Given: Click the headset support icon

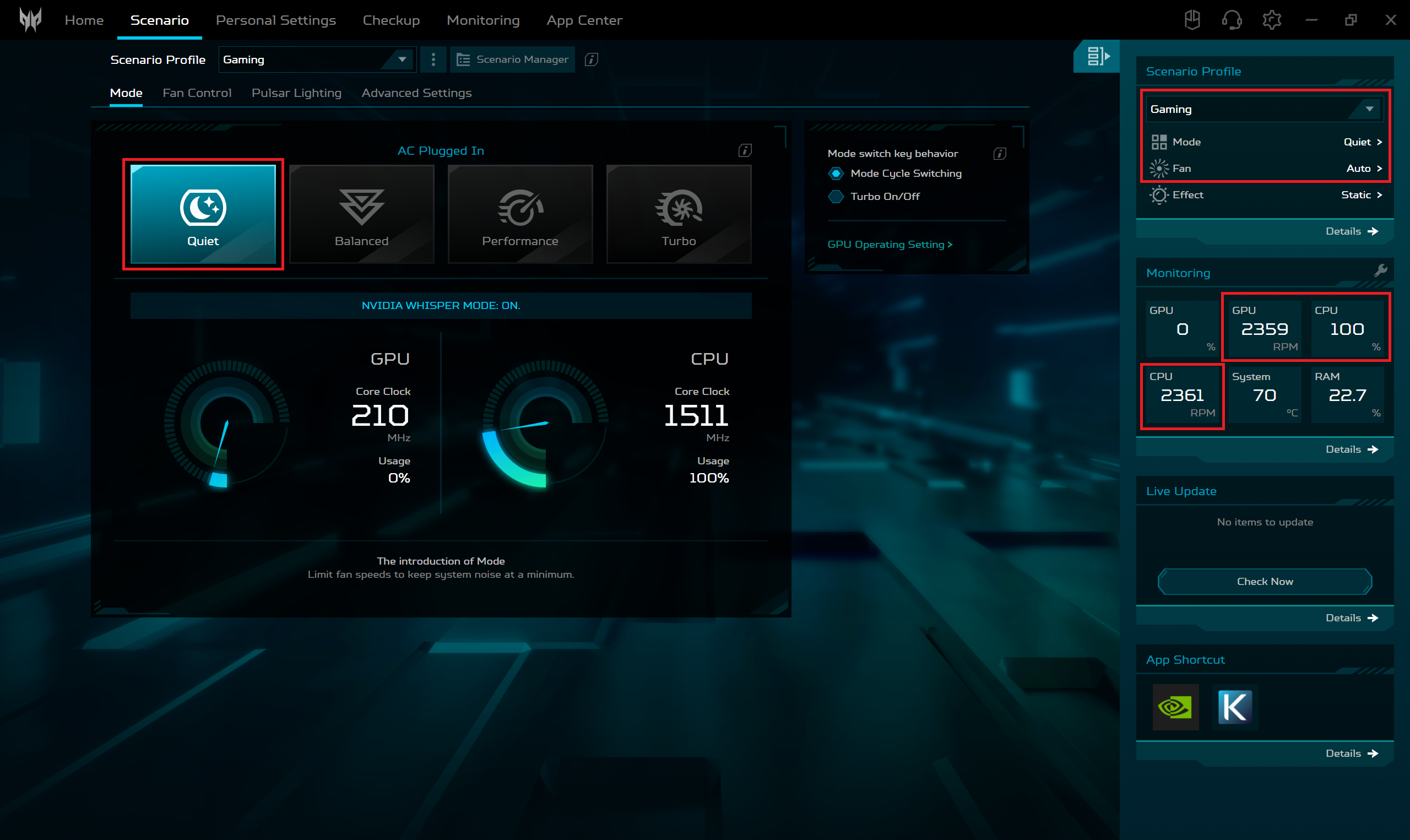Looking at the screenshot, I should [x=1232, y=20].
